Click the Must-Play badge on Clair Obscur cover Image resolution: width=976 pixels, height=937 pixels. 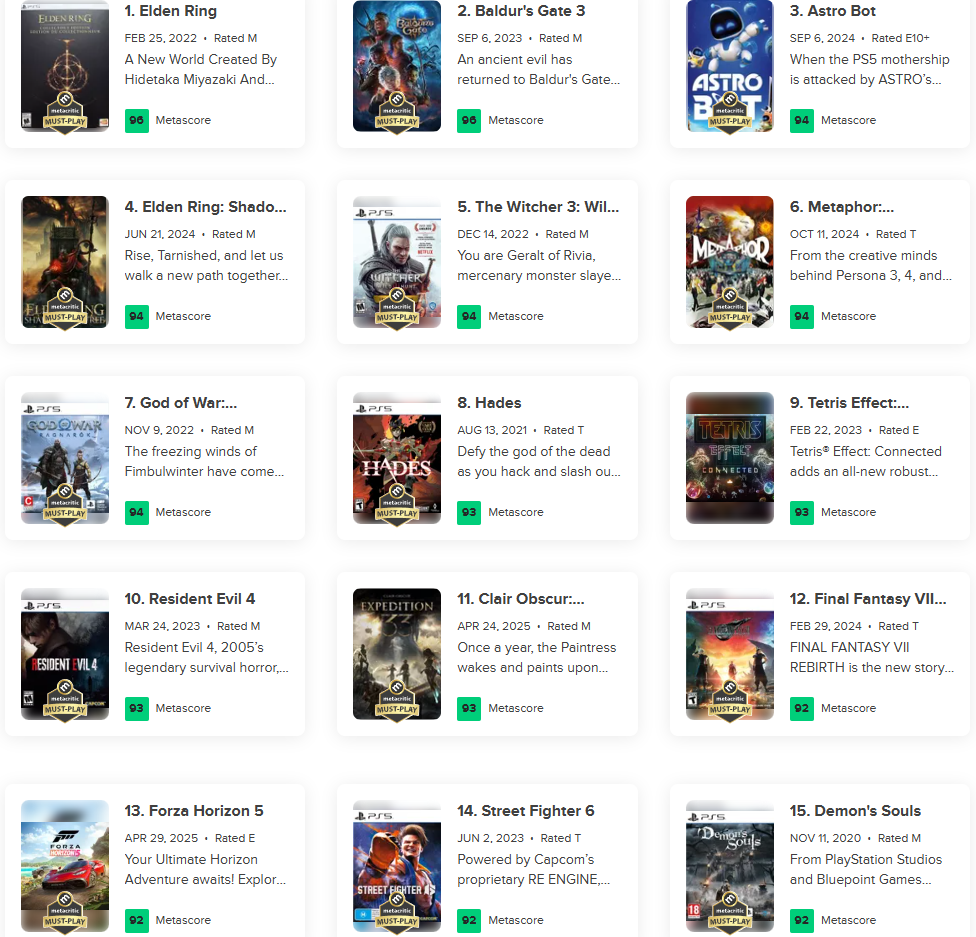pyautogui.click(x=397, y=701)
